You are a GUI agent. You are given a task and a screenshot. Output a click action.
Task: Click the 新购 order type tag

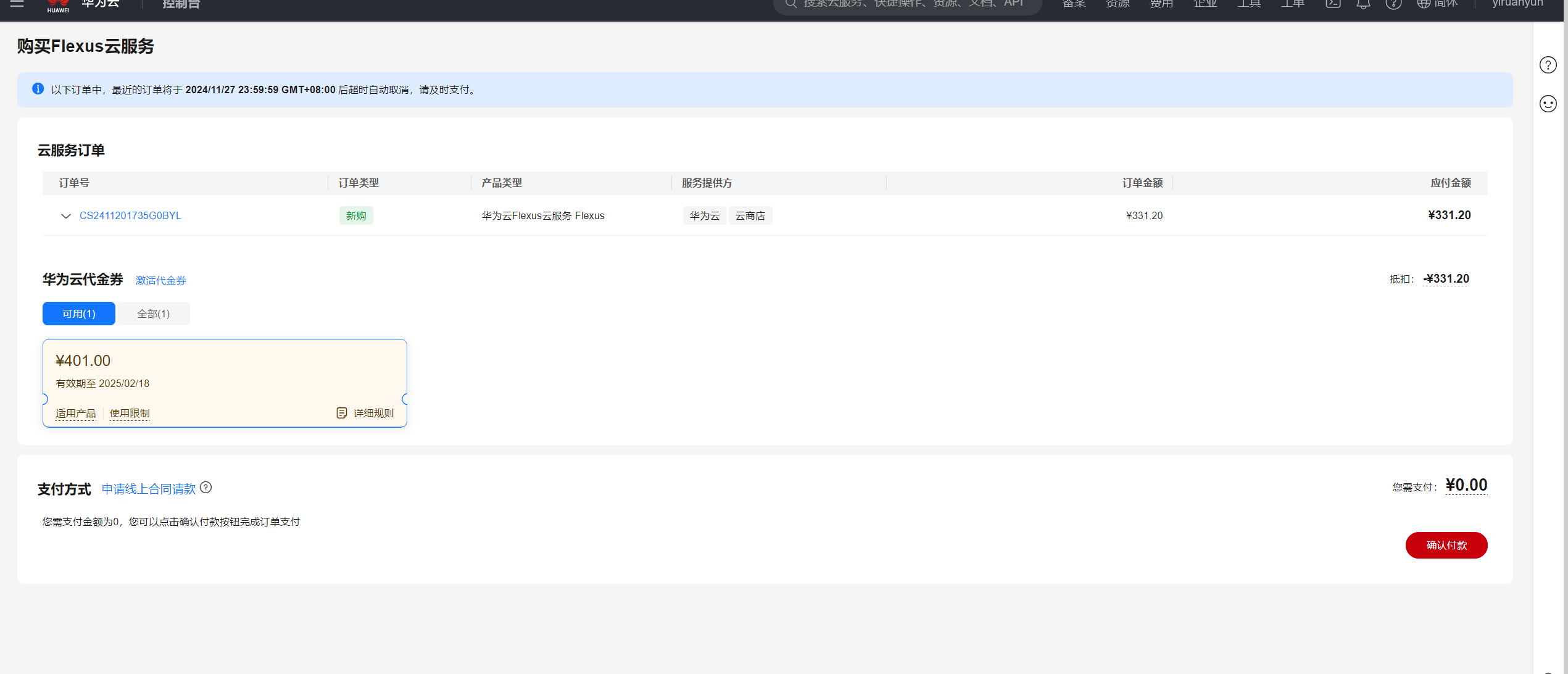[x=356, y=215]
